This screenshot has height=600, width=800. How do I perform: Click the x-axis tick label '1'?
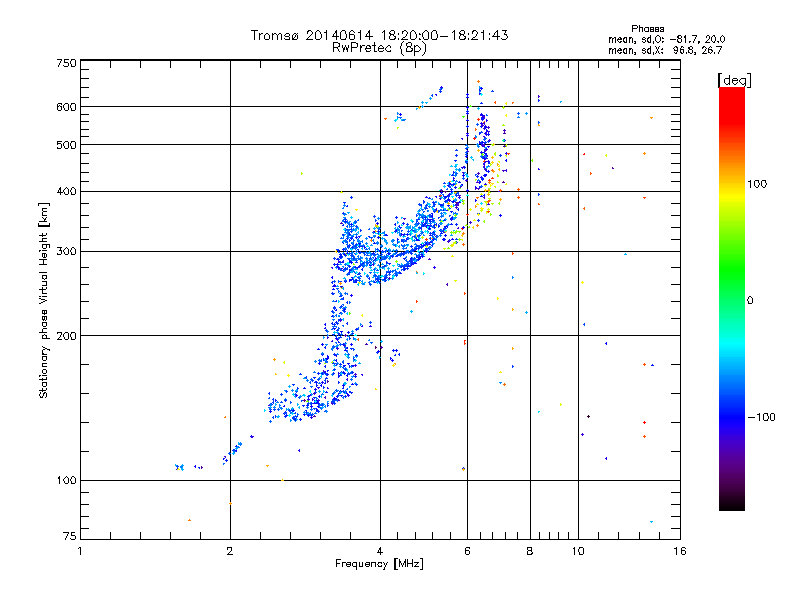80,551
